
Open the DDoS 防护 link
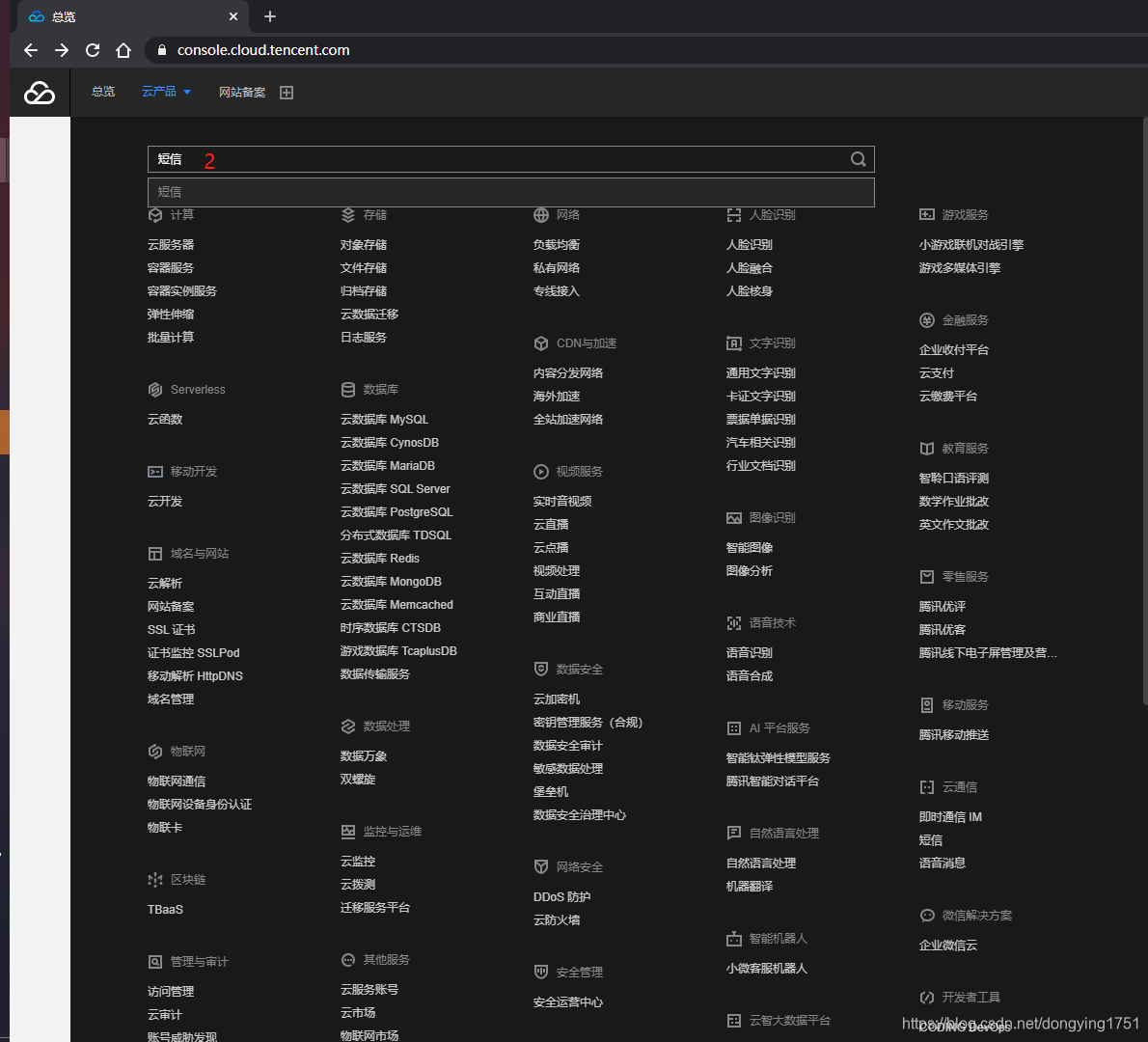coord(561,897)
